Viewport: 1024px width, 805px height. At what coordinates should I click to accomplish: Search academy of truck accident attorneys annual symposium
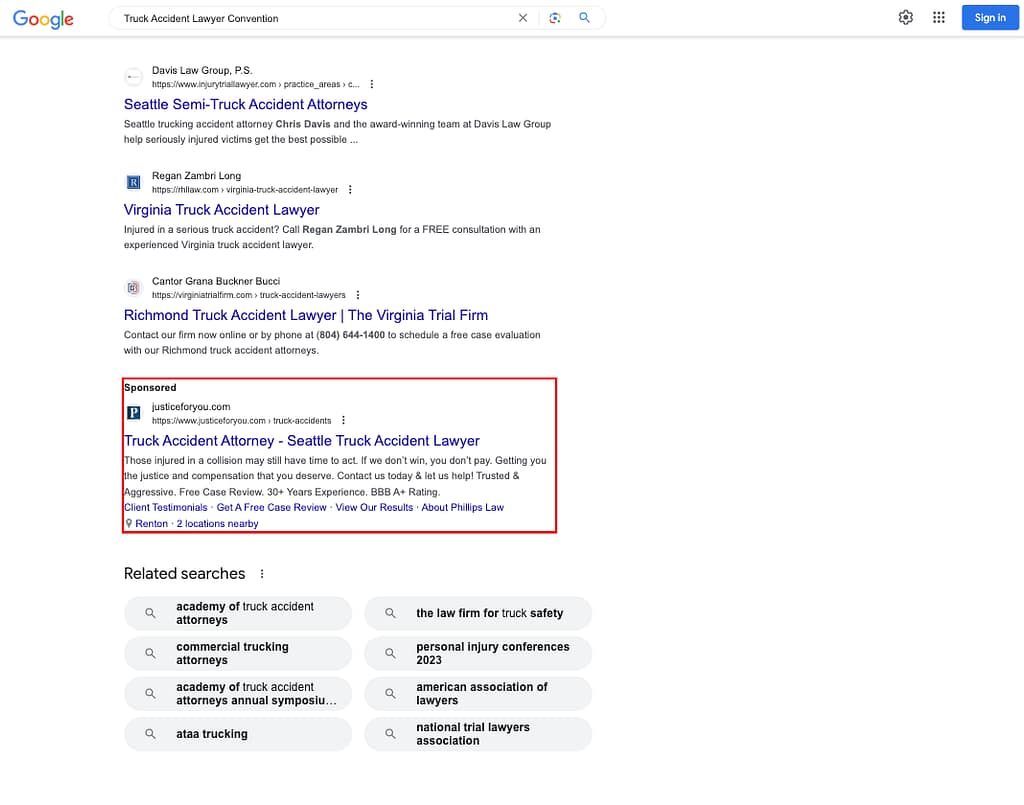[x=238, y=693]
